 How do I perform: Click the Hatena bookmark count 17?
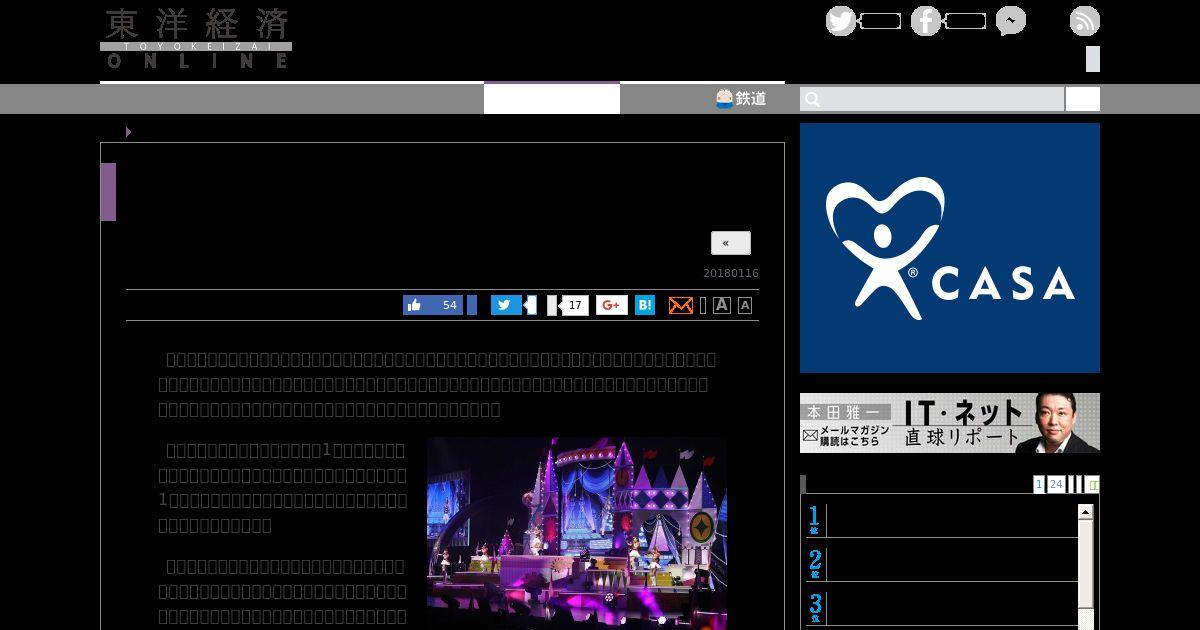[x=575, y=306]
